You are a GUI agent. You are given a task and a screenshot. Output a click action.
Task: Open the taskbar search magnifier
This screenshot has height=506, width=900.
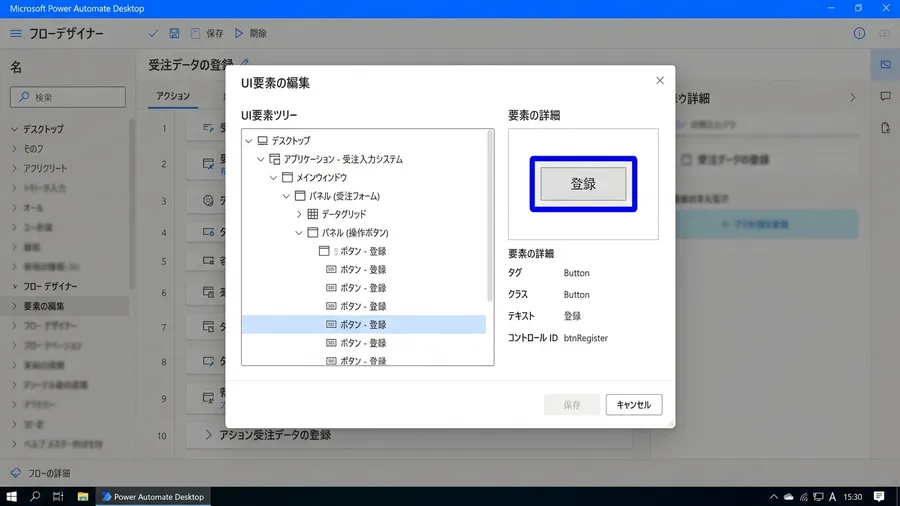tap(35, 497)
